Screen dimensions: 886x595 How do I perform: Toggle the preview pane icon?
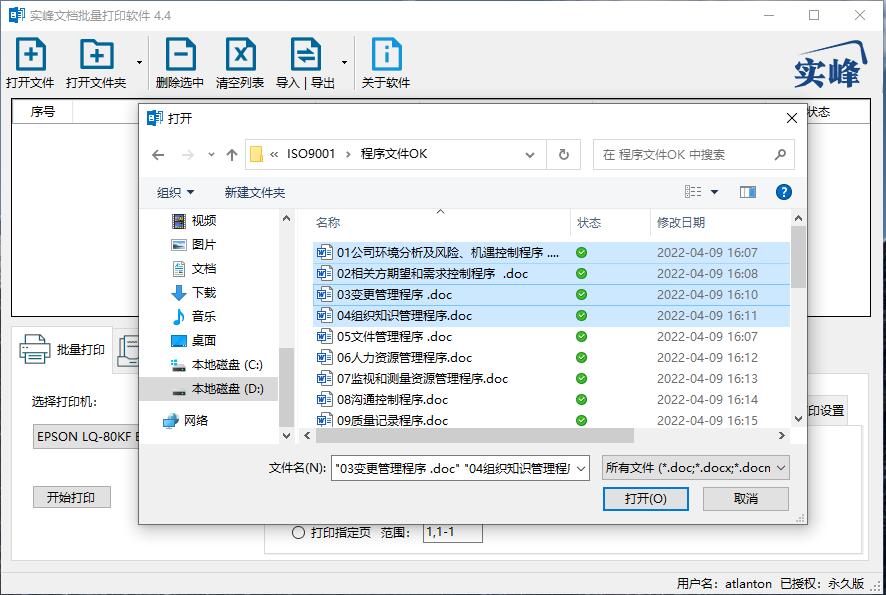[x=748, y=193]
